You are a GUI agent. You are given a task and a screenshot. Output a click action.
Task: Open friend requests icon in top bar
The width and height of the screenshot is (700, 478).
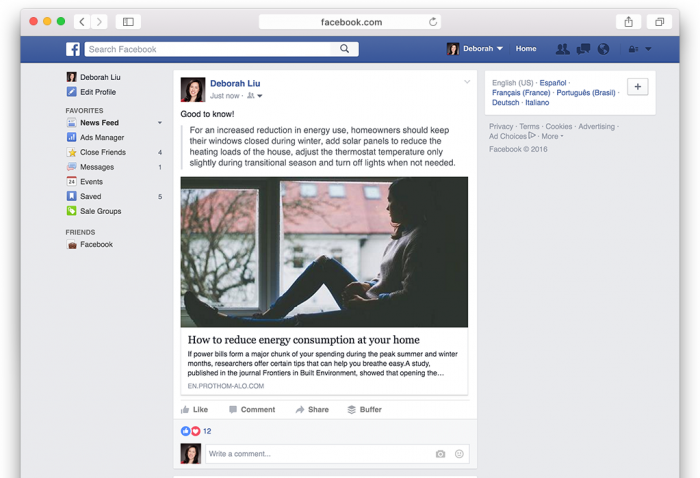coord(562,49)
